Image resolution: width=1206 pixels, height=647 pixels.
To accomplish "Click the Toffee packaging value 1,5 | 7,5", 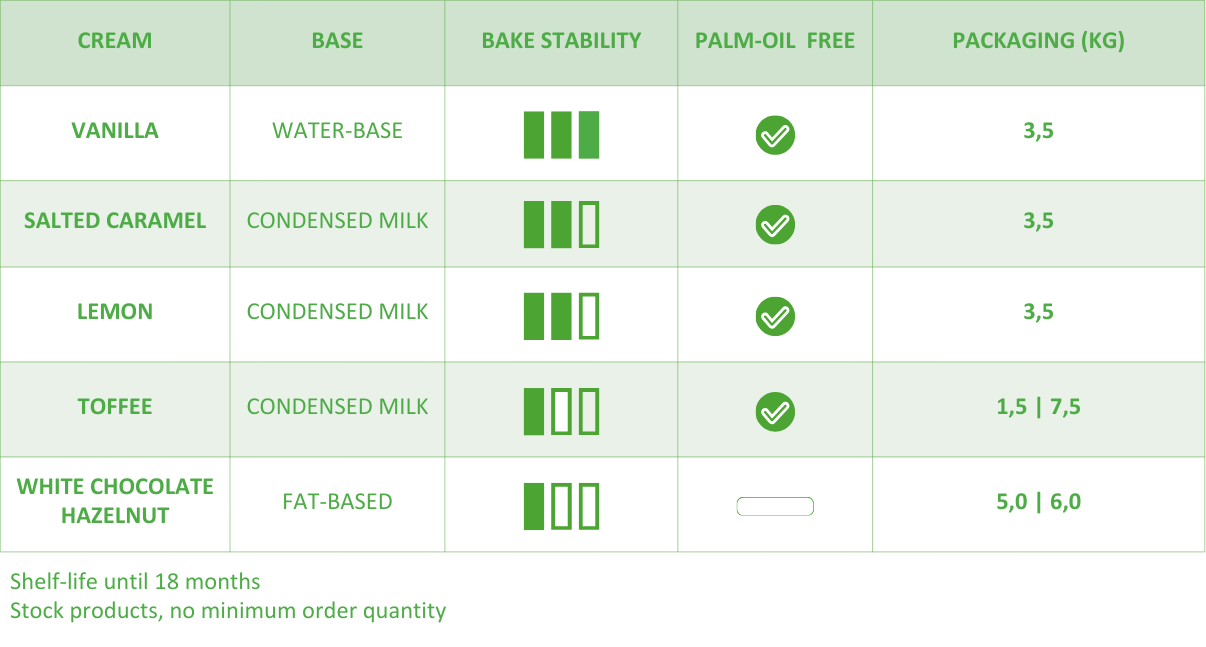I will click(x=1038, y=407).
